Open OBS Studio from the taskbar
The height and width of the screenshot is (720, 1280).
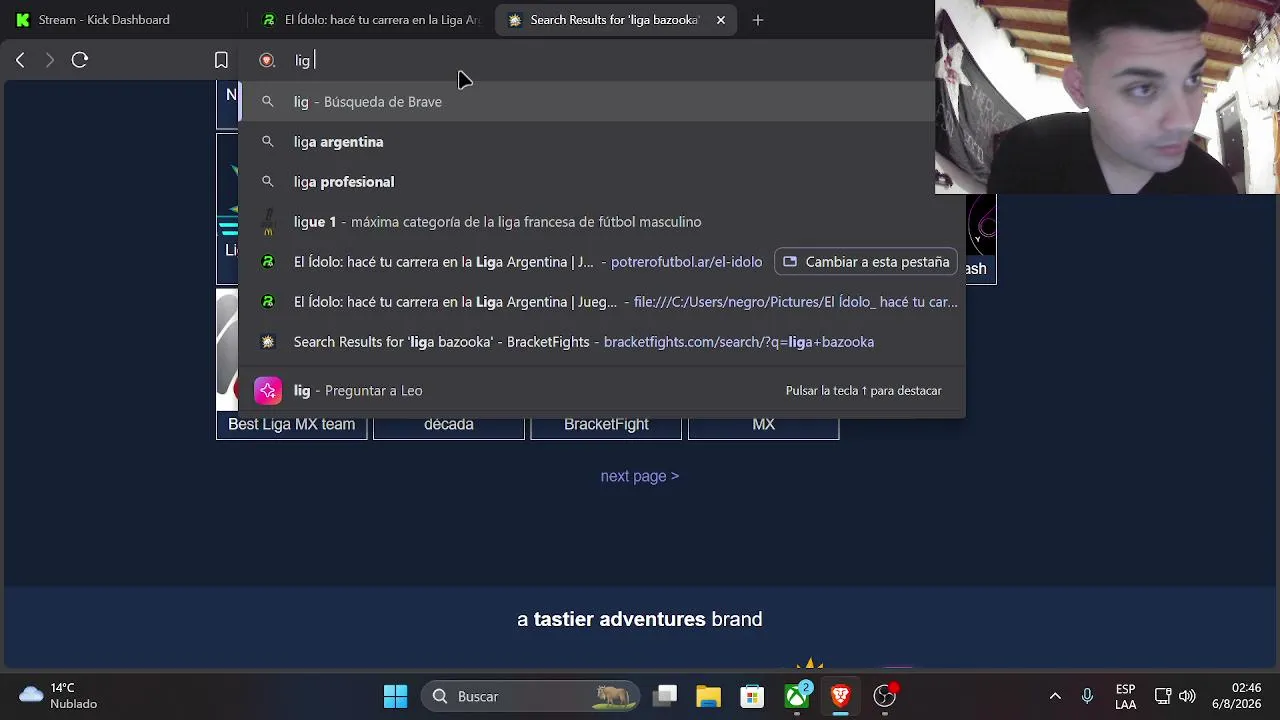click(x=885, y=696)
